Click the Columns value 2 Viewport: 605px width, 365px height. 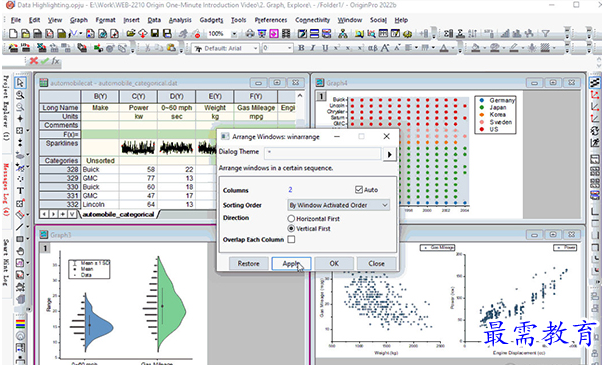tap(290, 189)
